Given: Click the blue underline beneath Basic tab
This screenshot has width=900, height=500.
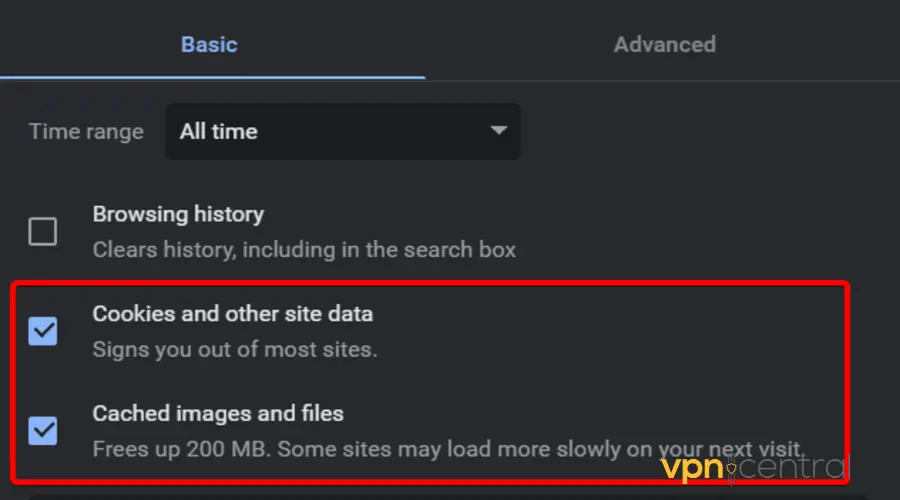Looking at the screenshot, I should (212, 77).
